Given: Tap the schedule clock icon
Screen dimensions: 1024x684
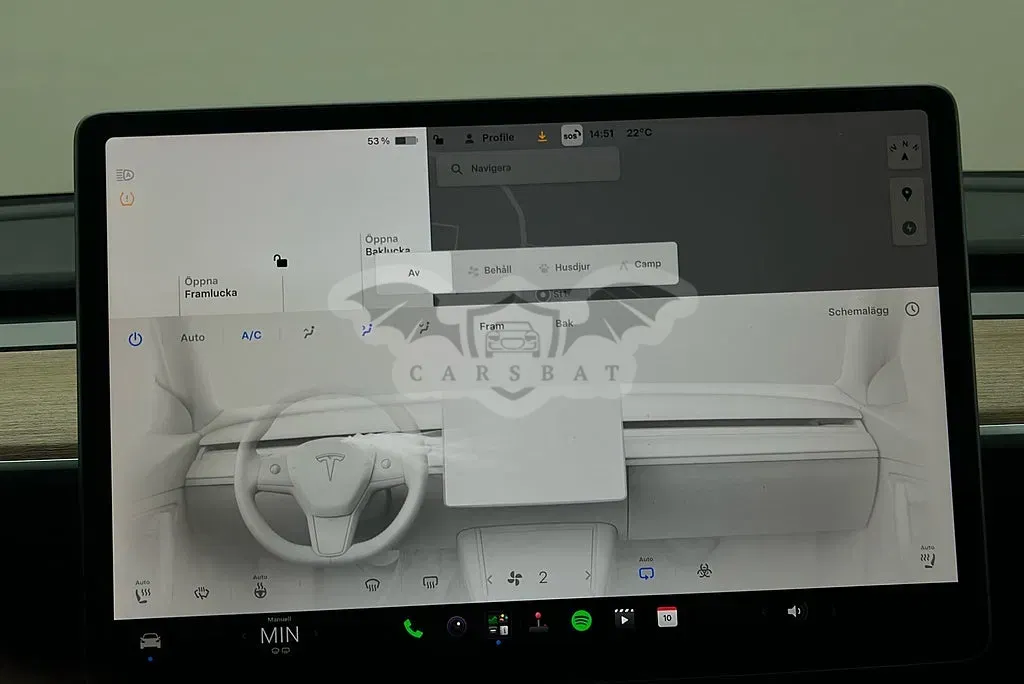Looking at the screenshot, I should 912,309.
